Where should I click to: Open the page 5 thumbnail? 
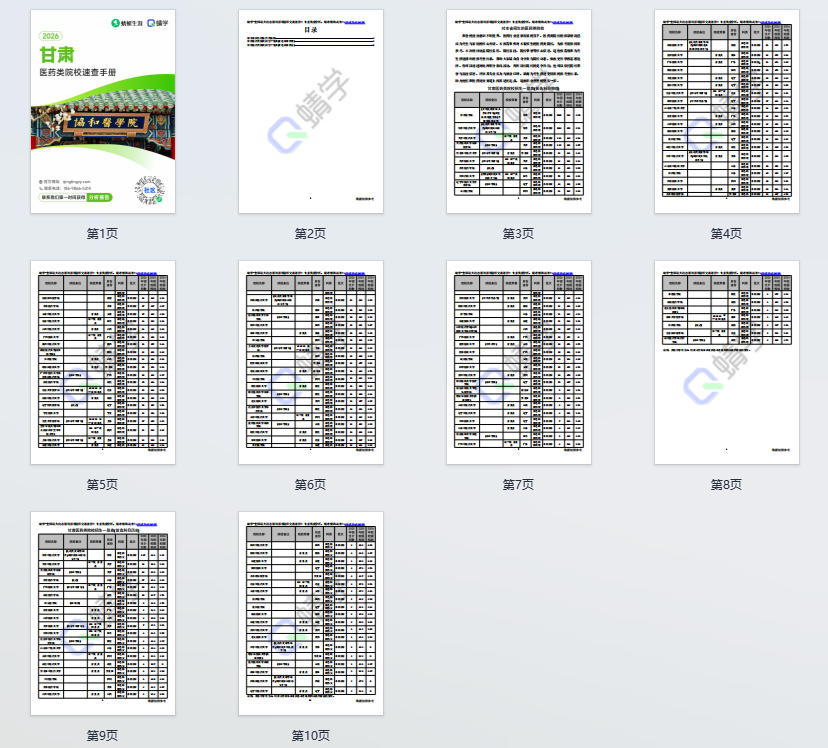point(103,362)
